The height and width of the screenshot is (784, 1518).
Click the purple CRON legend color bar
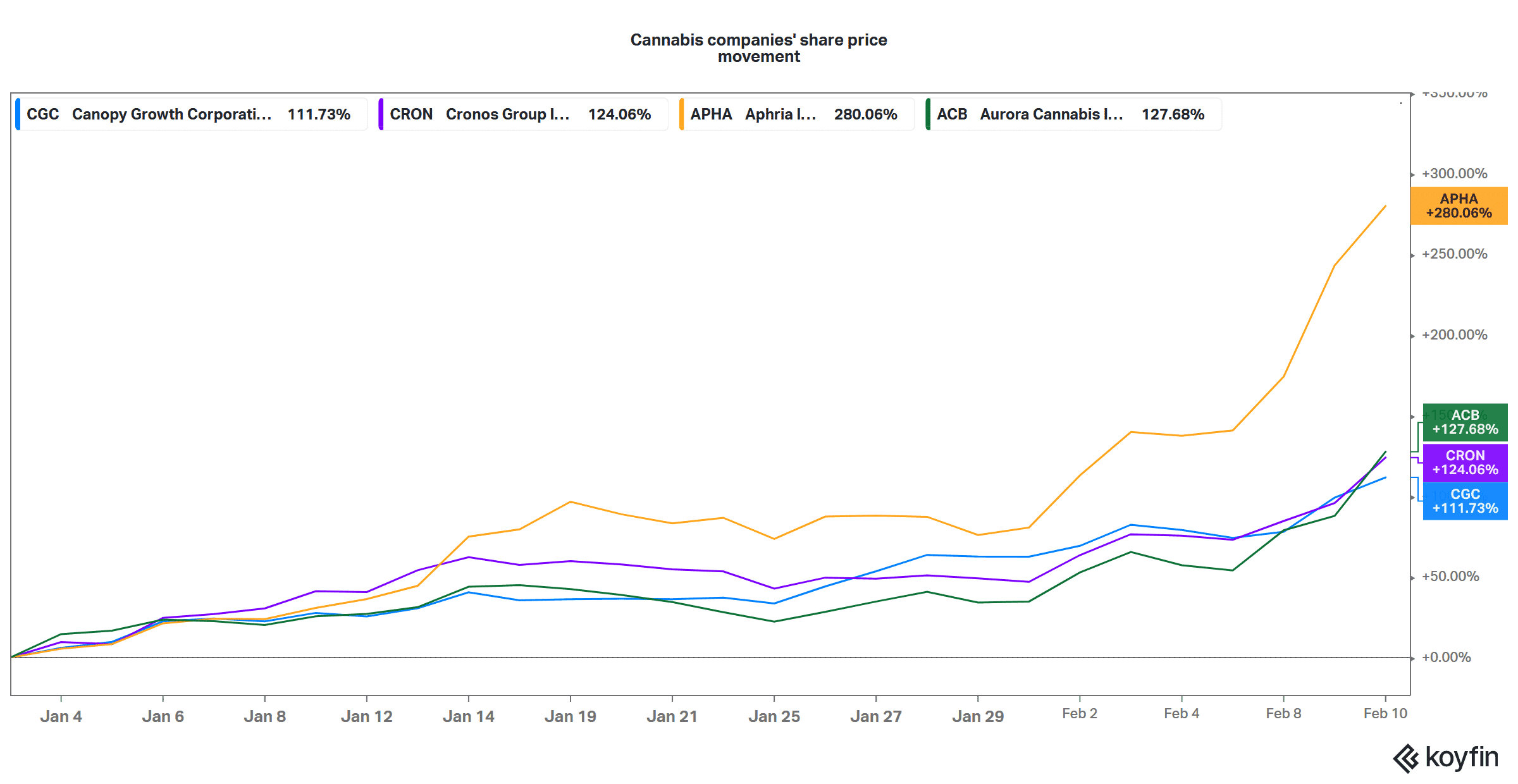(381, 114)
